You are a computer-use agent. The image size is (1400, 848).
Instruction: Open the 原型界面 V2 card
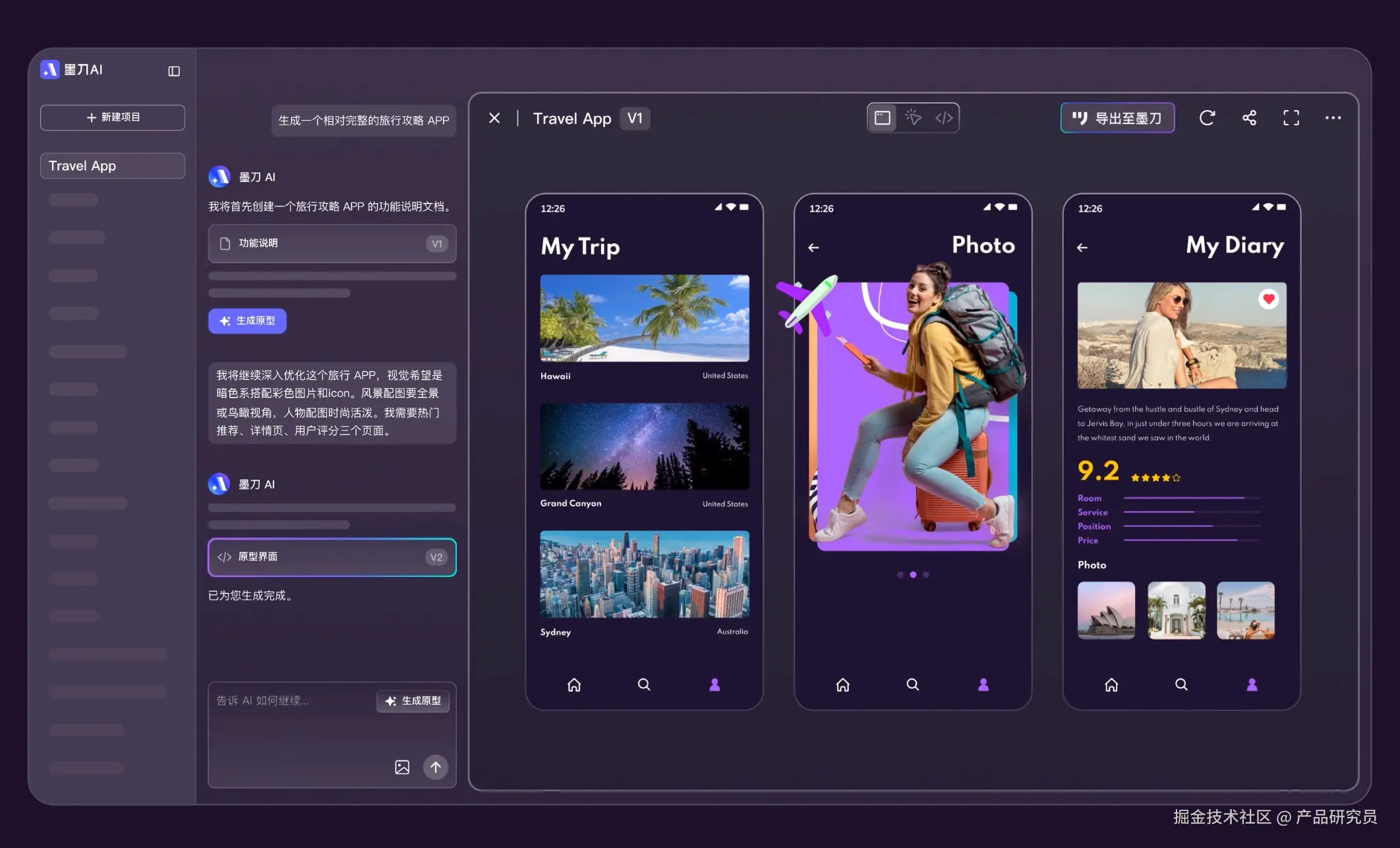pos(332,557)
